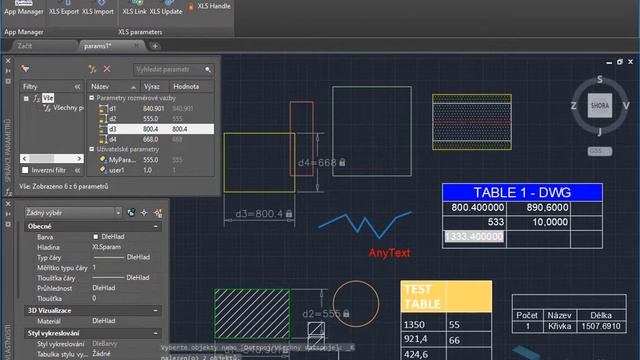Open the WCS dropdown below ViewCube
Screen dimensions: 640x360
point(600,151)
